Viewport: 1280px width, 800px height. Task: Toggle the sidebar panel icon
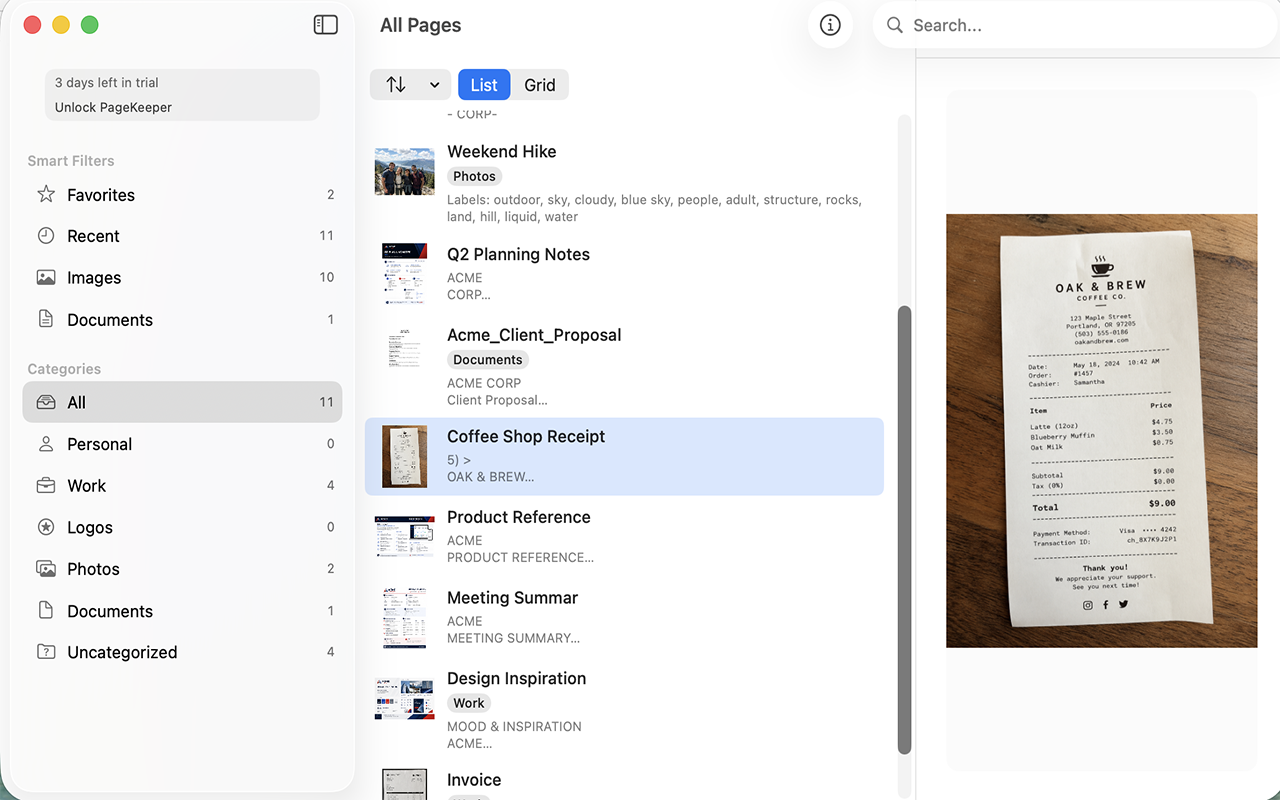tap(325, 25)
